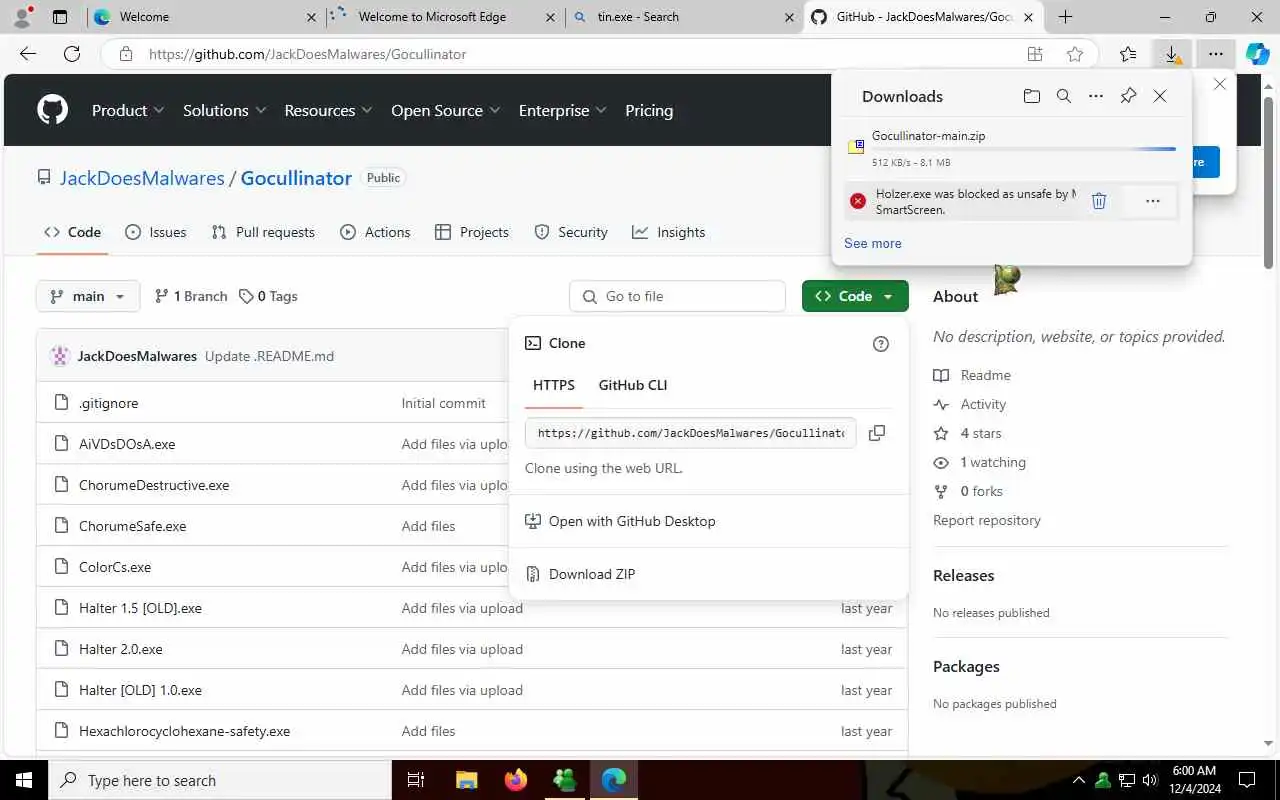Click the Pricing link
1280x800 pixels.
649,110
